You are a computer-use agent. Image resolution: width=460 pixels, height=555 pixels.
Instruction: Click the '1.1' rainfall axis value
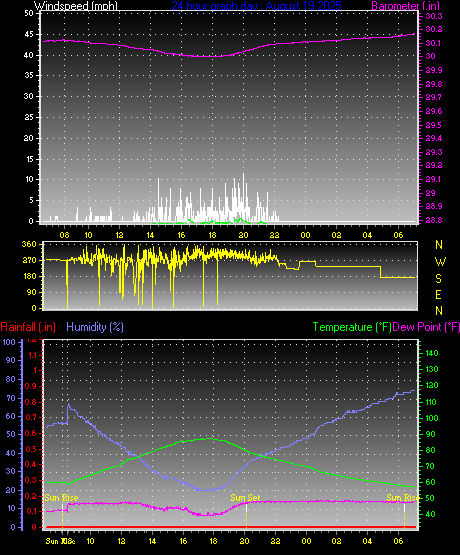[33, 355]
